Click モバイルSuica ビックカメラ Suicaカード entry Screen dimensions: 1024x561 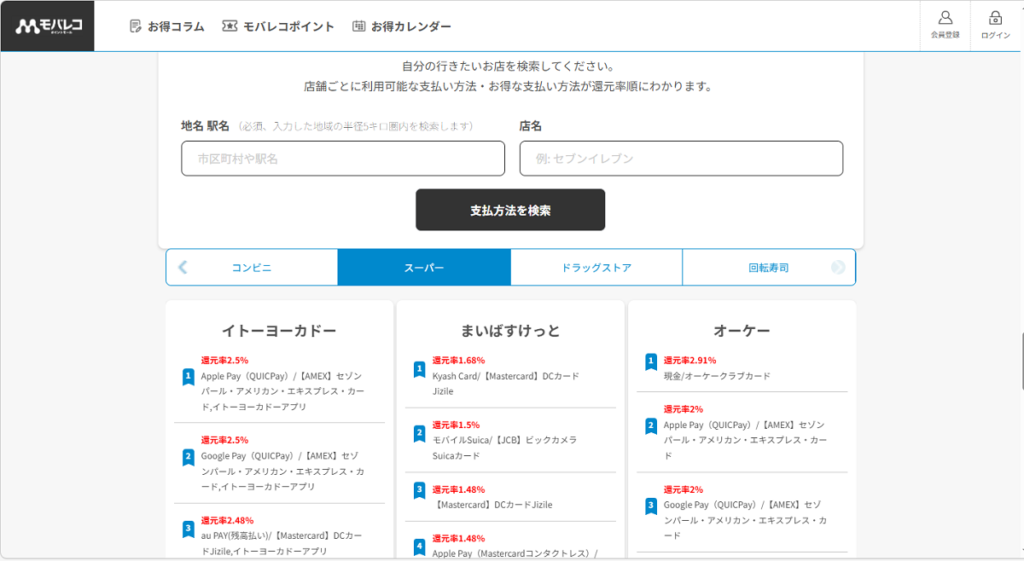505,448
